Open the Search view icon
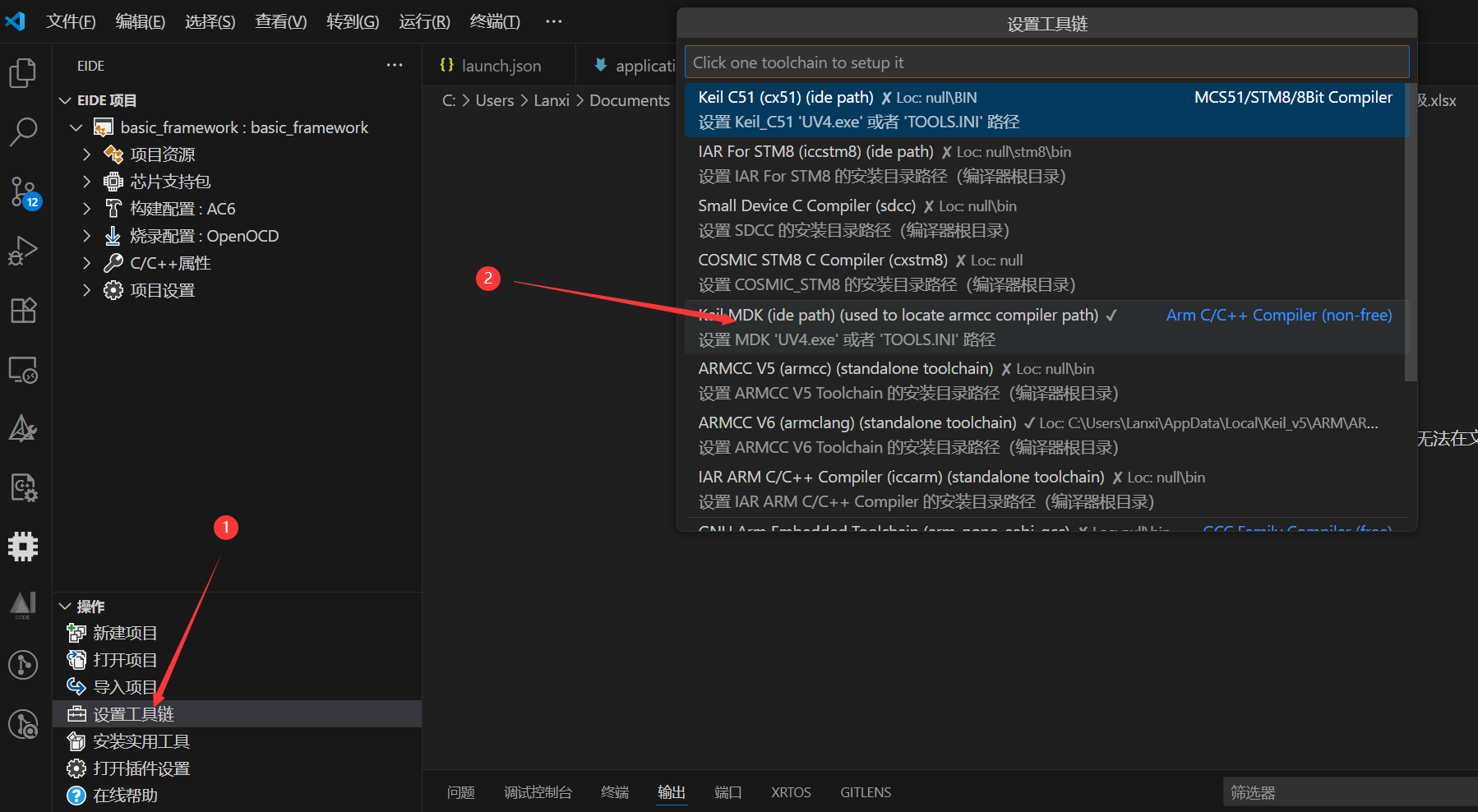This screenshot has height=812, width=1478. point(23,131)
